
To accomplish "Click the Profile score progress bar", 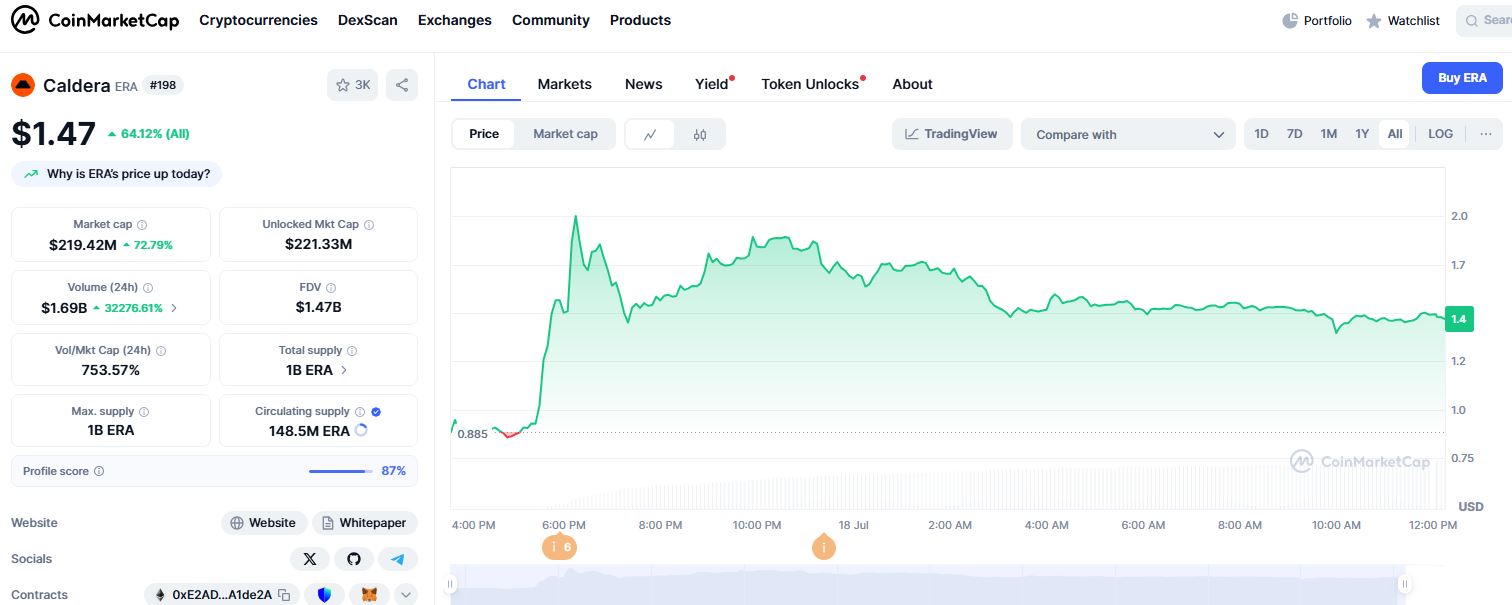I will coord(341,471).
